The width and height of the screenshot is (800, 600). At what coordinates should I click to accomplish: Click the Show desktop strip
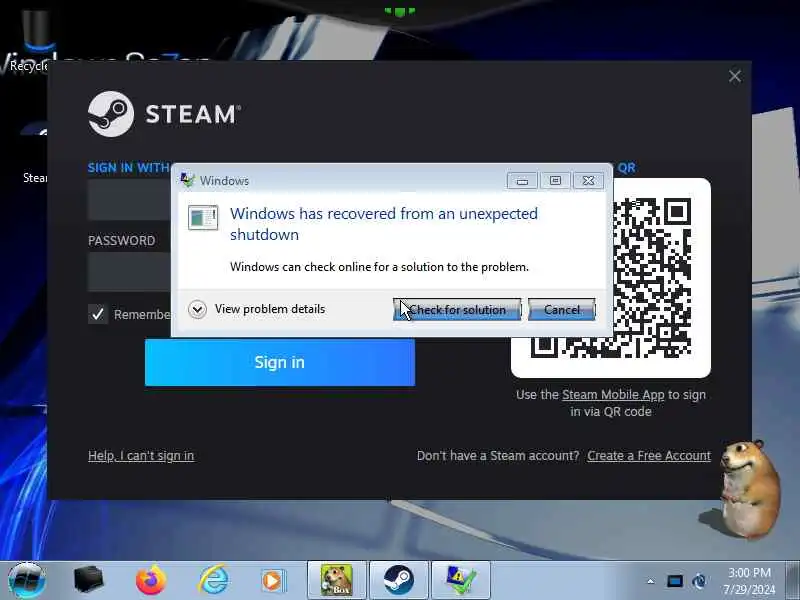pyautogui.click(x=792, y=580)
